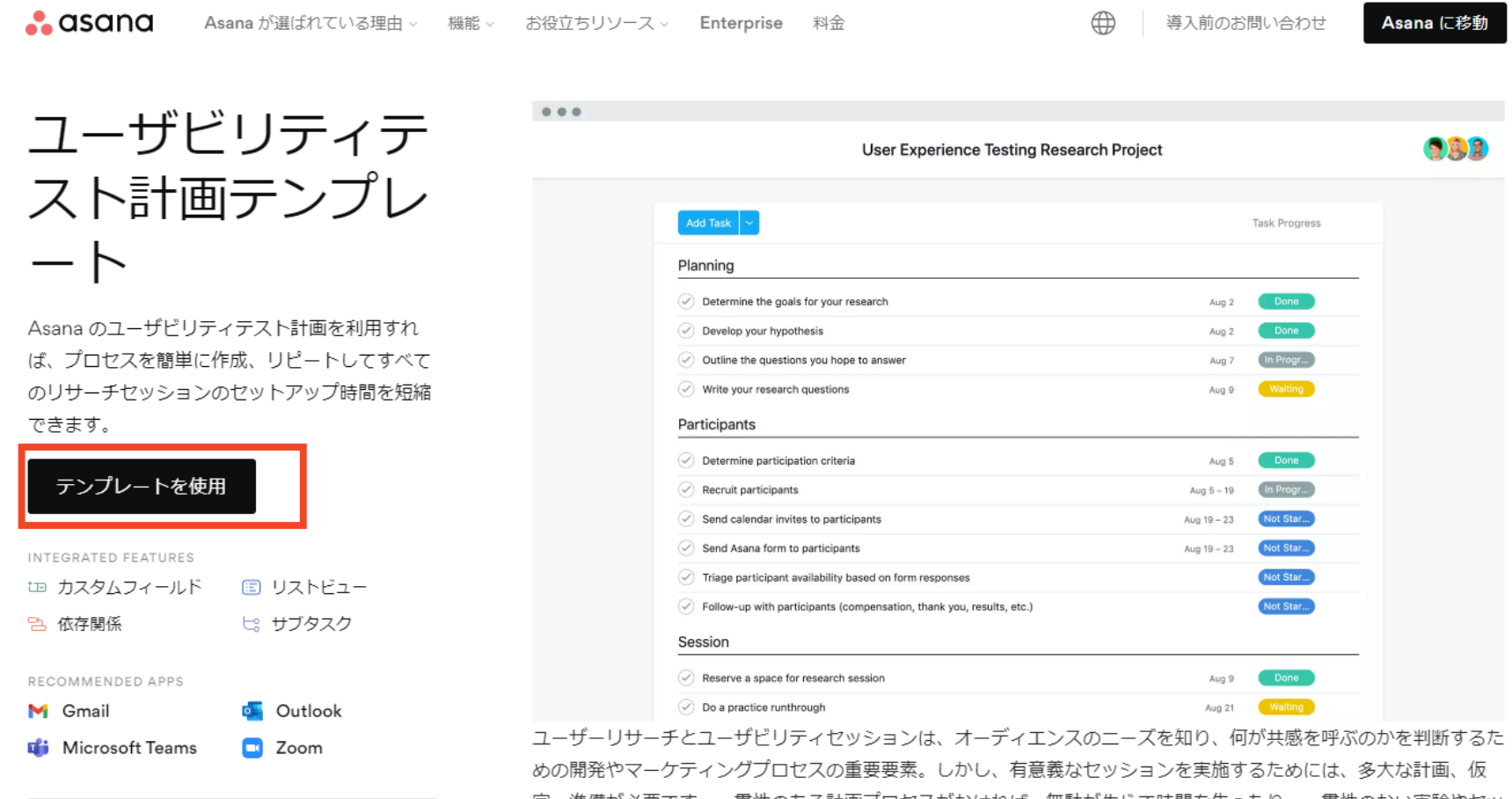Click the 依存関係 dependency icon

click(37, 624)
